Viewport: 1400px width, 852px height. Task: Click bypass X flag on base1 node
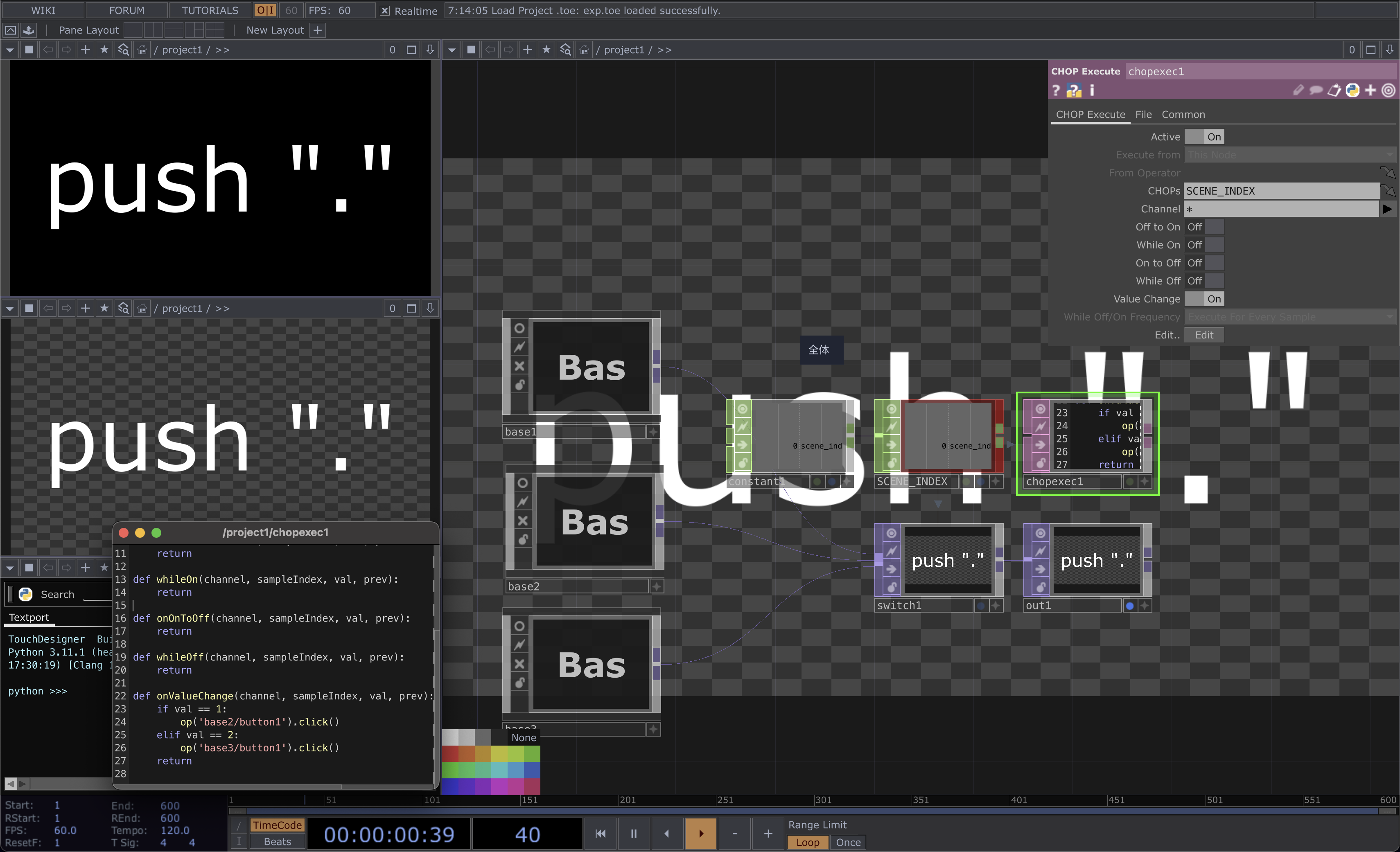[519, 366]
